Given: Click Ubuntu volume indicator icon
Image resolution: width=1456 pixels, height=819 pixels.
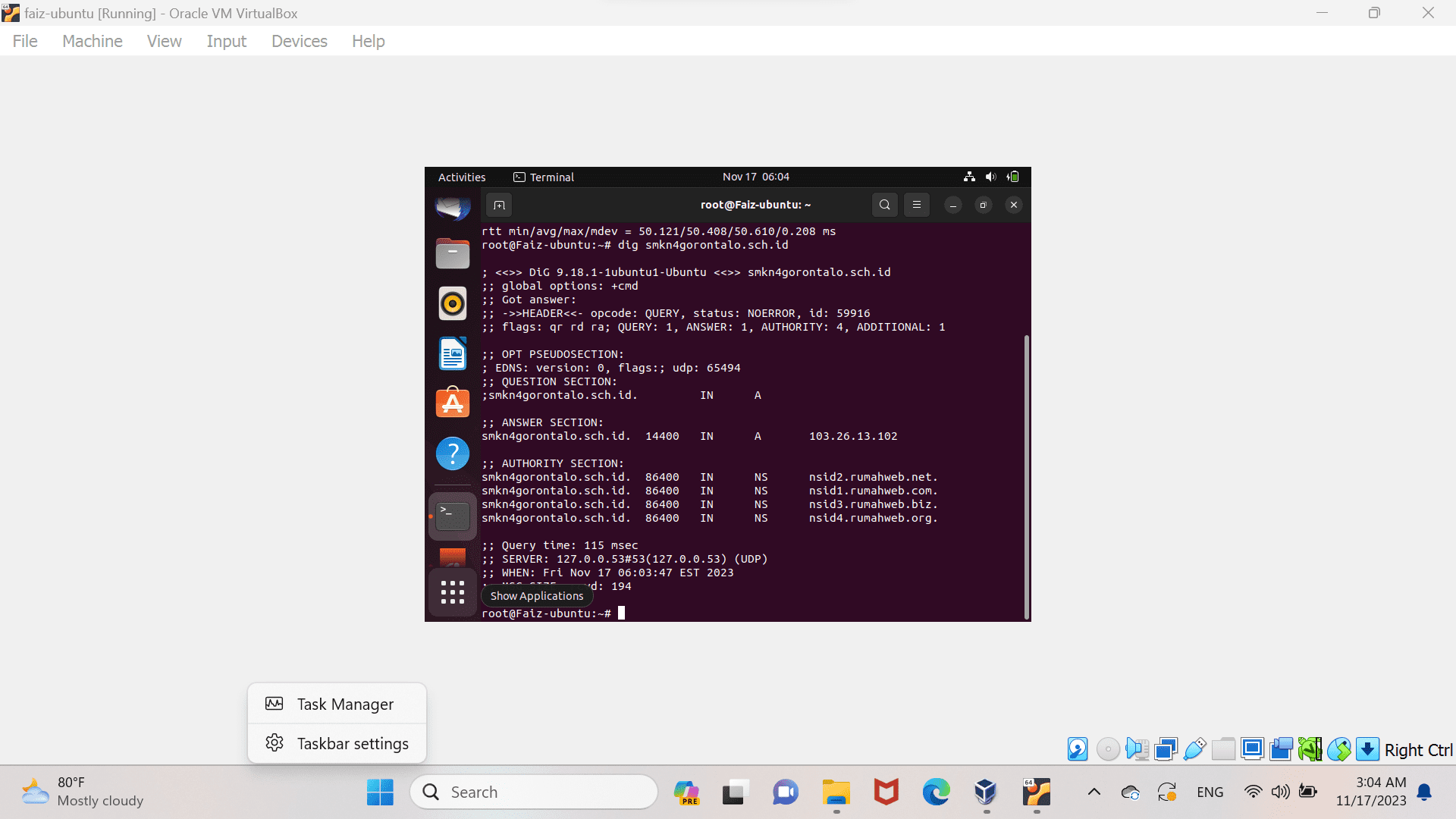Looking at the screenshot, I should 990,177.
